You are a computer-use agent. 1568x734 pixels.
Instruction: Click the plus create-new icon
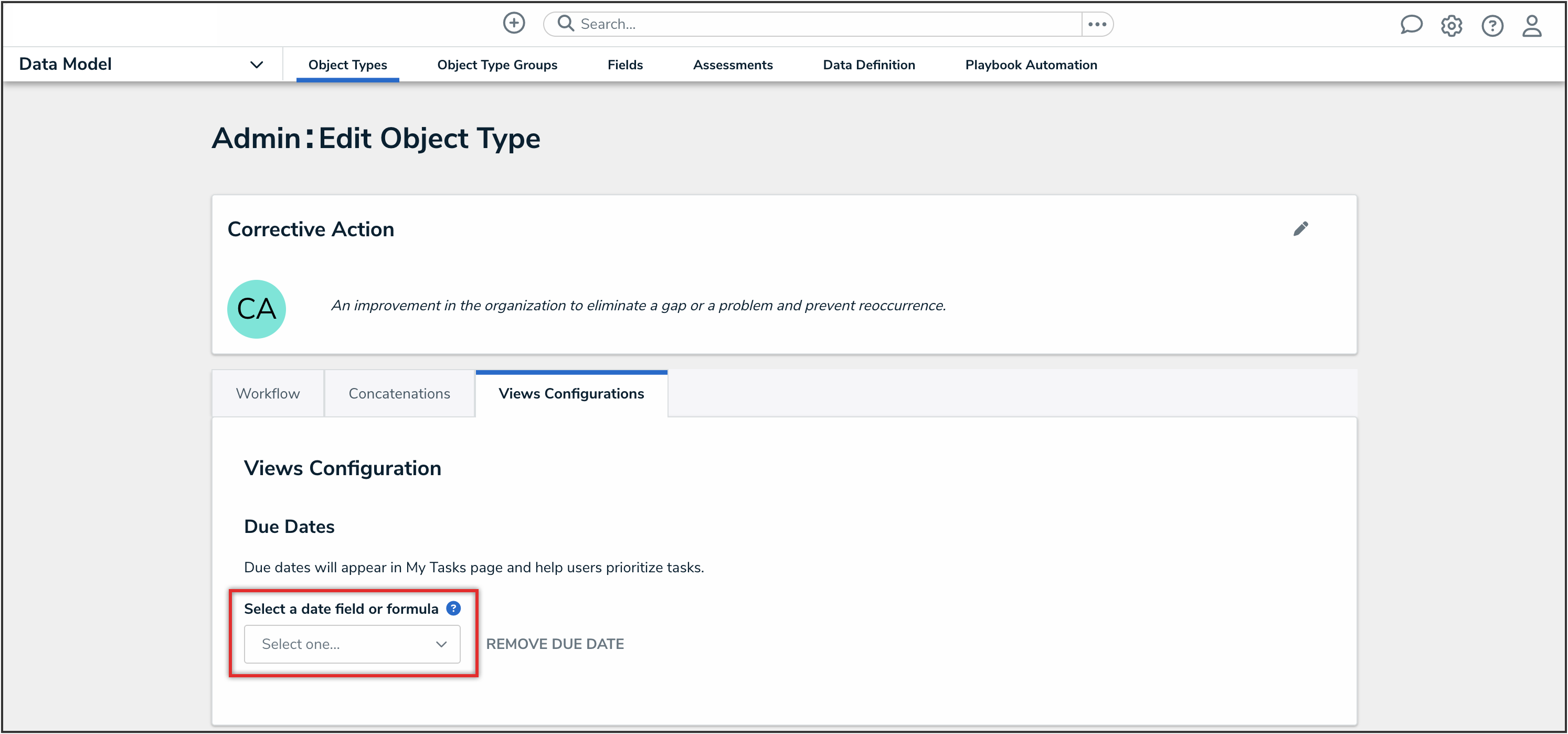point(514,24)
